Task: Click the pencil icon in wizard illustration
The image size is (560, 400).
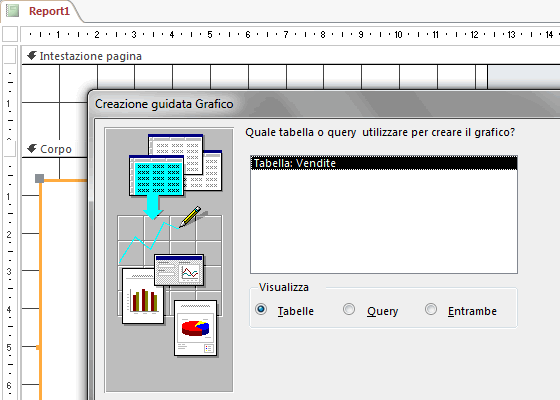Action: pos(190,216)
